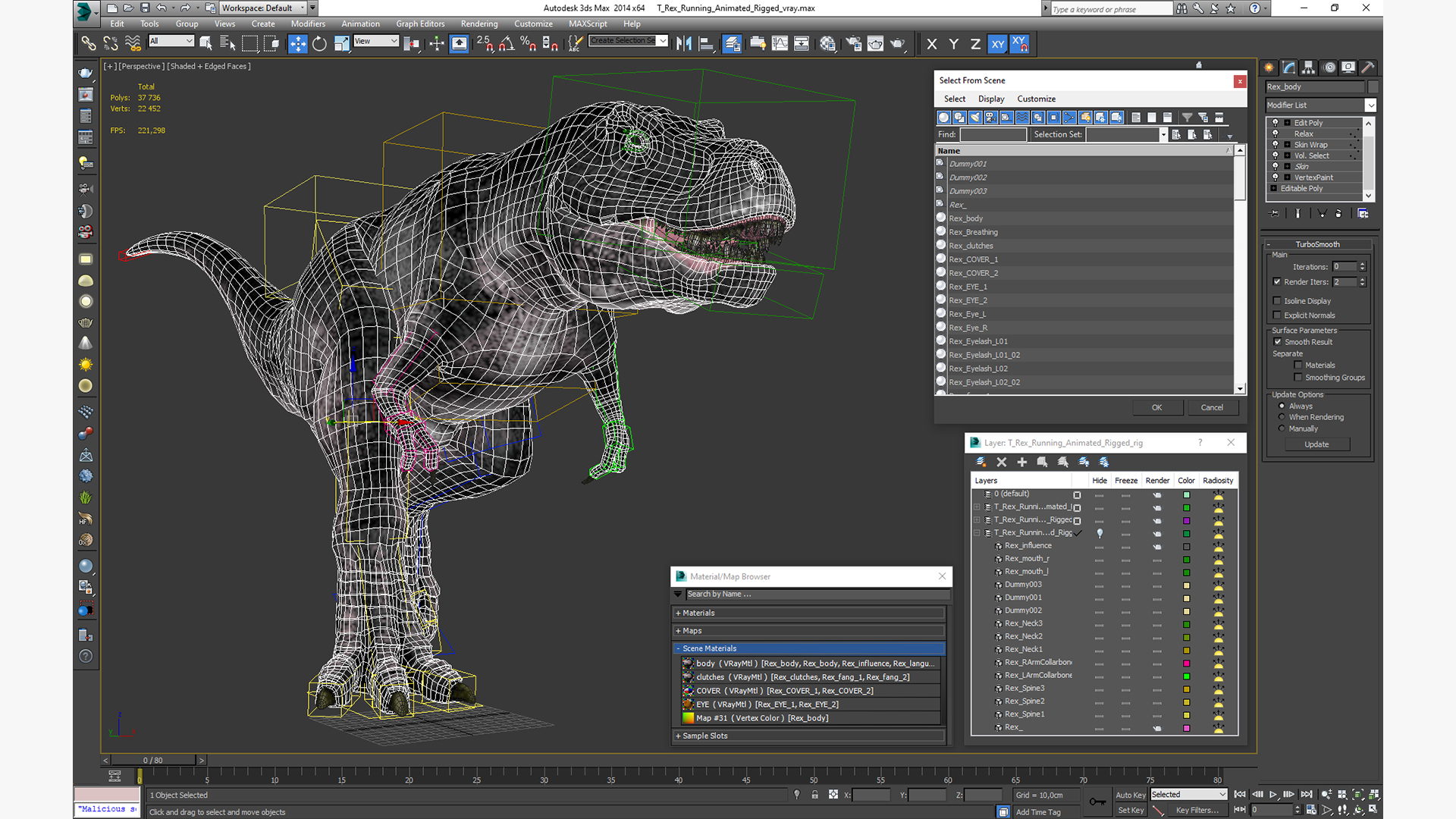Viewport: 1456px width, 819px height.
Task: Open Display menu in Select From Scene
Action: [x=991, y=99]
